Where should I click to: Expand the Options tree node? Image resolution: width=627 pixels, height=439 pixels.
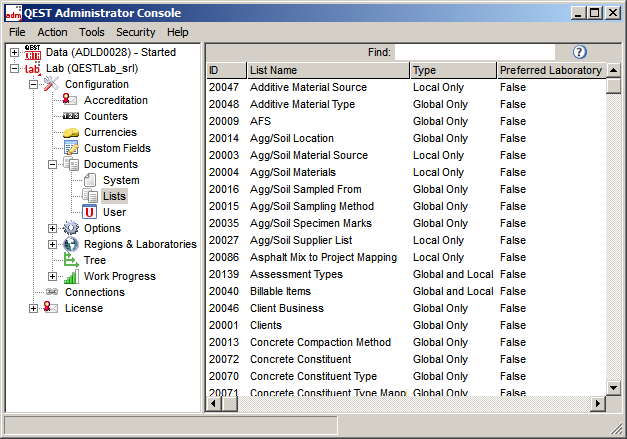52,228
